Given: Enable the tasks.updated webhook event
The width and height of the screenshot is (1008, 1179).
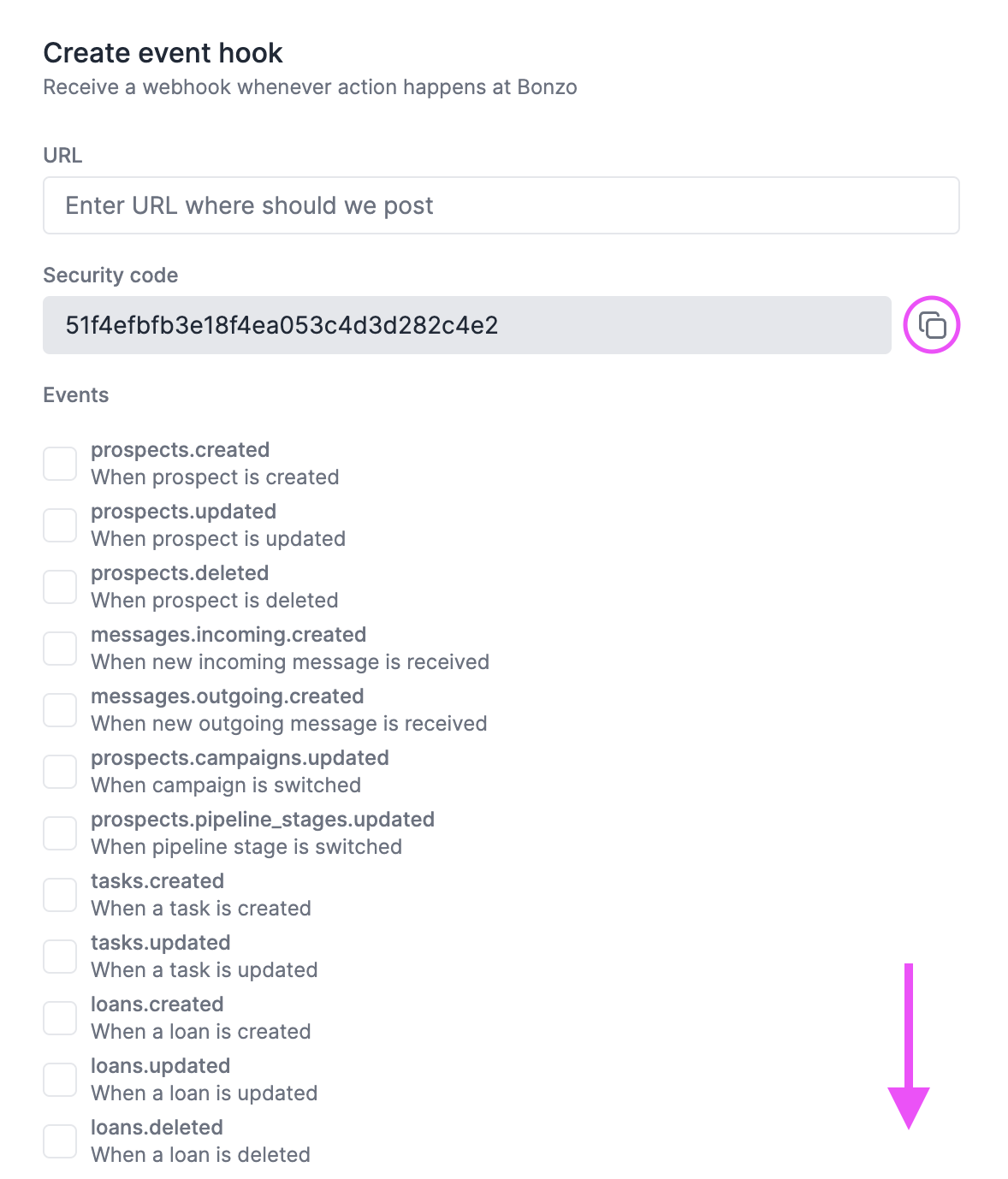Looking at the screenshot, I should [x=60, y=956].
